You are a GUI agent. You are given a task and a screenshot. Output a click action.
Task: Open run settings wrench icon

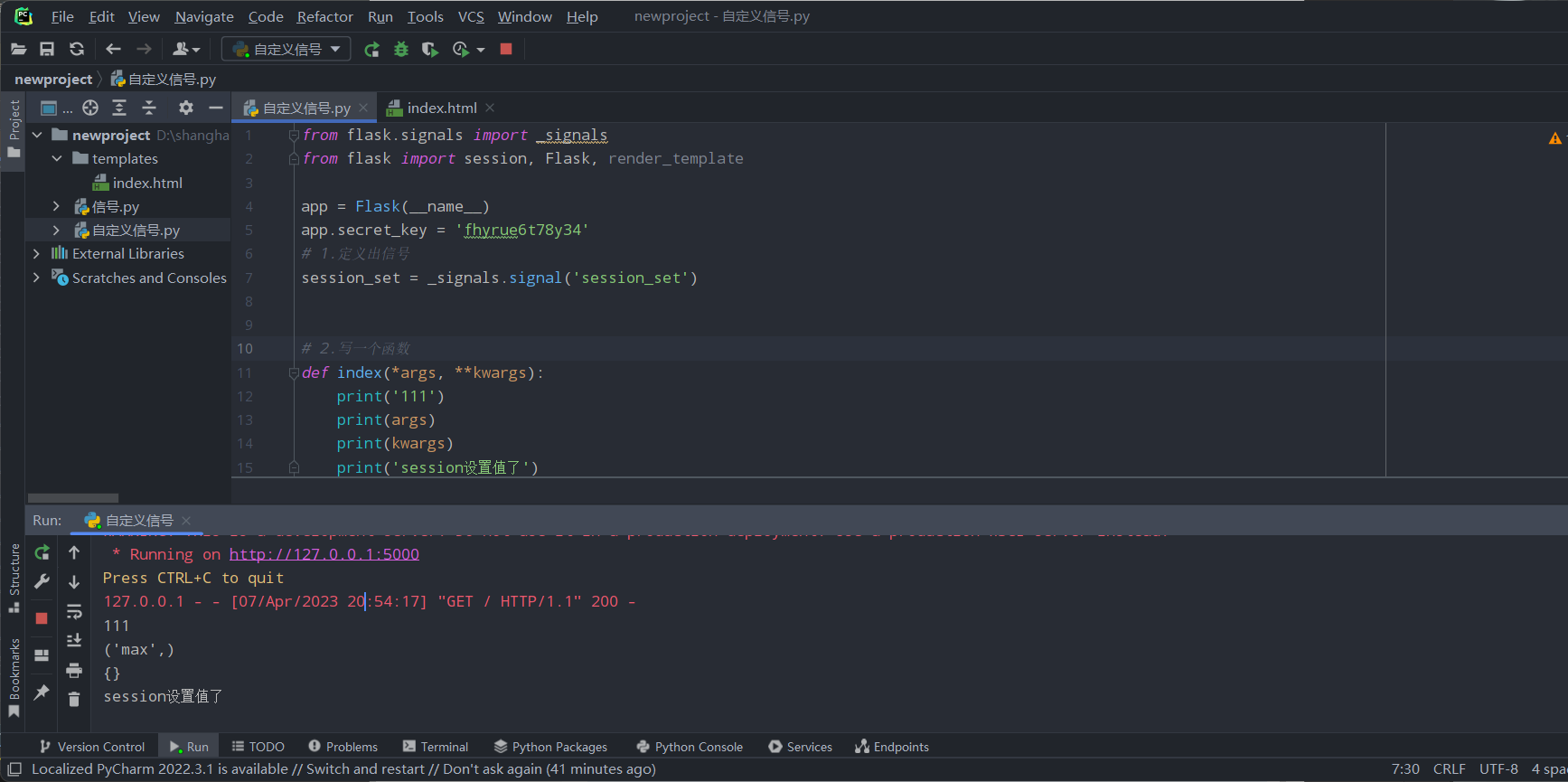click(42, 582)
